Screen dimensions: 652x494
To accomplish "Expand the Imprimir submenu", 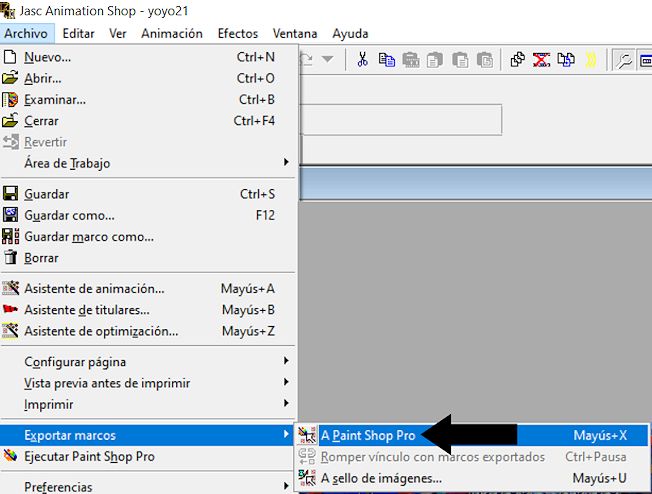I will (148, 404).
